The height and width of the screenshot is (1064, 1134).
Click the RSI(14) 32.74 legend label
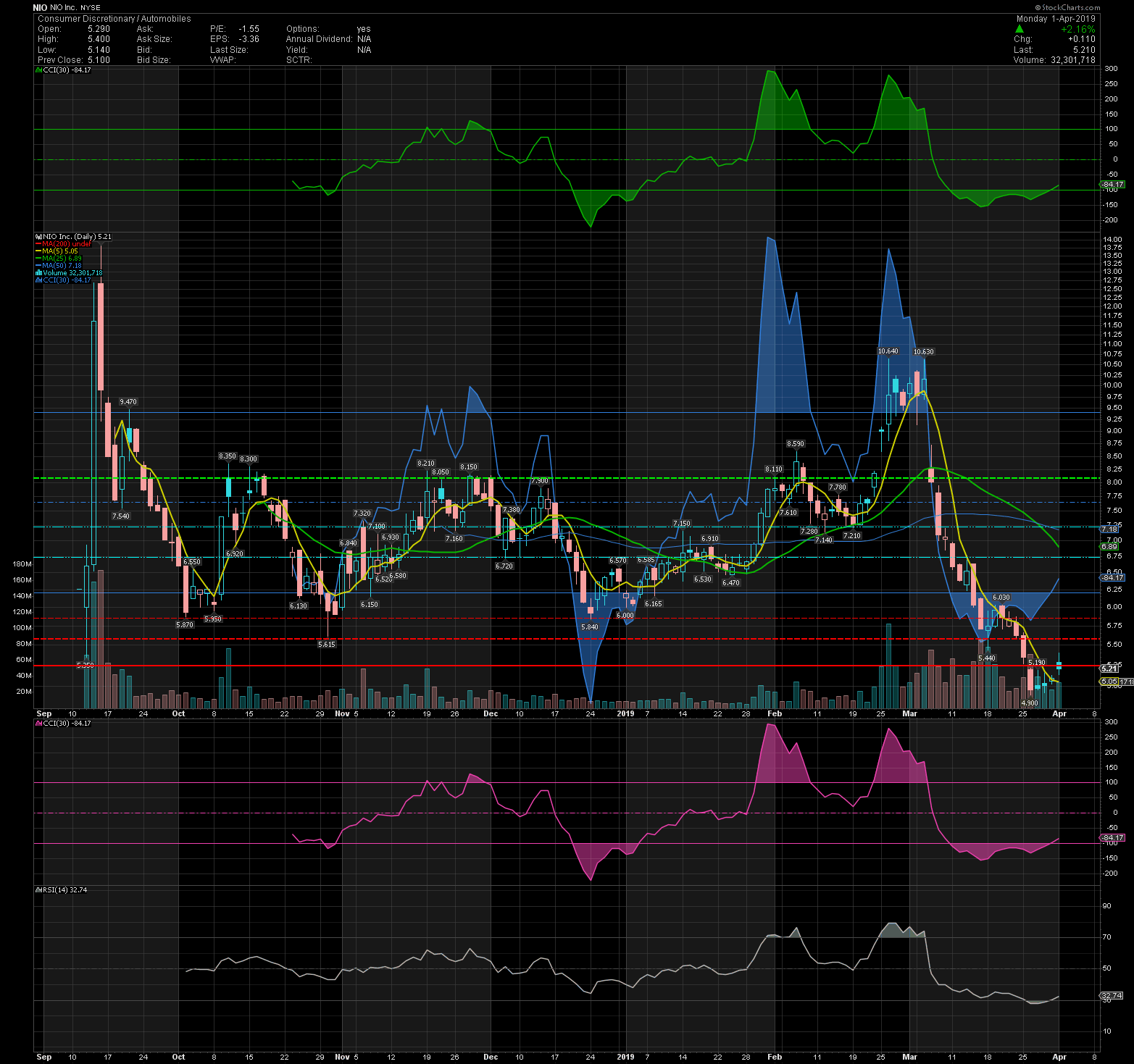tap(65, 890)
